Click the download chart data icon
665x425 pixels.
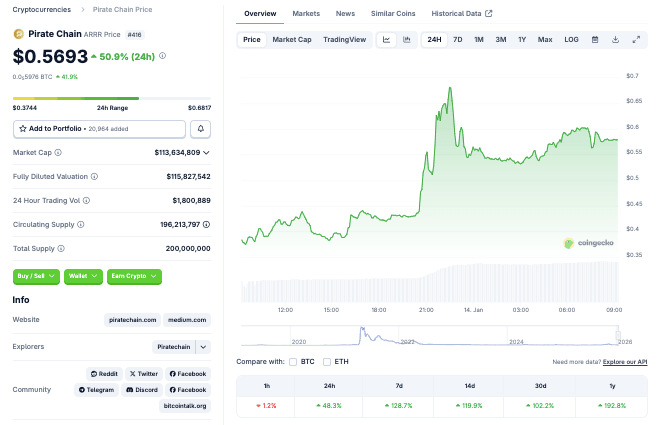(x=615, y=39)
